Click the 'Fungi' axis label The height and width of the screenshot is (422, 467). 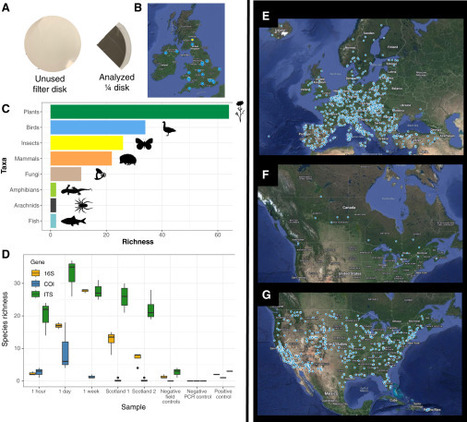[32, 174]
